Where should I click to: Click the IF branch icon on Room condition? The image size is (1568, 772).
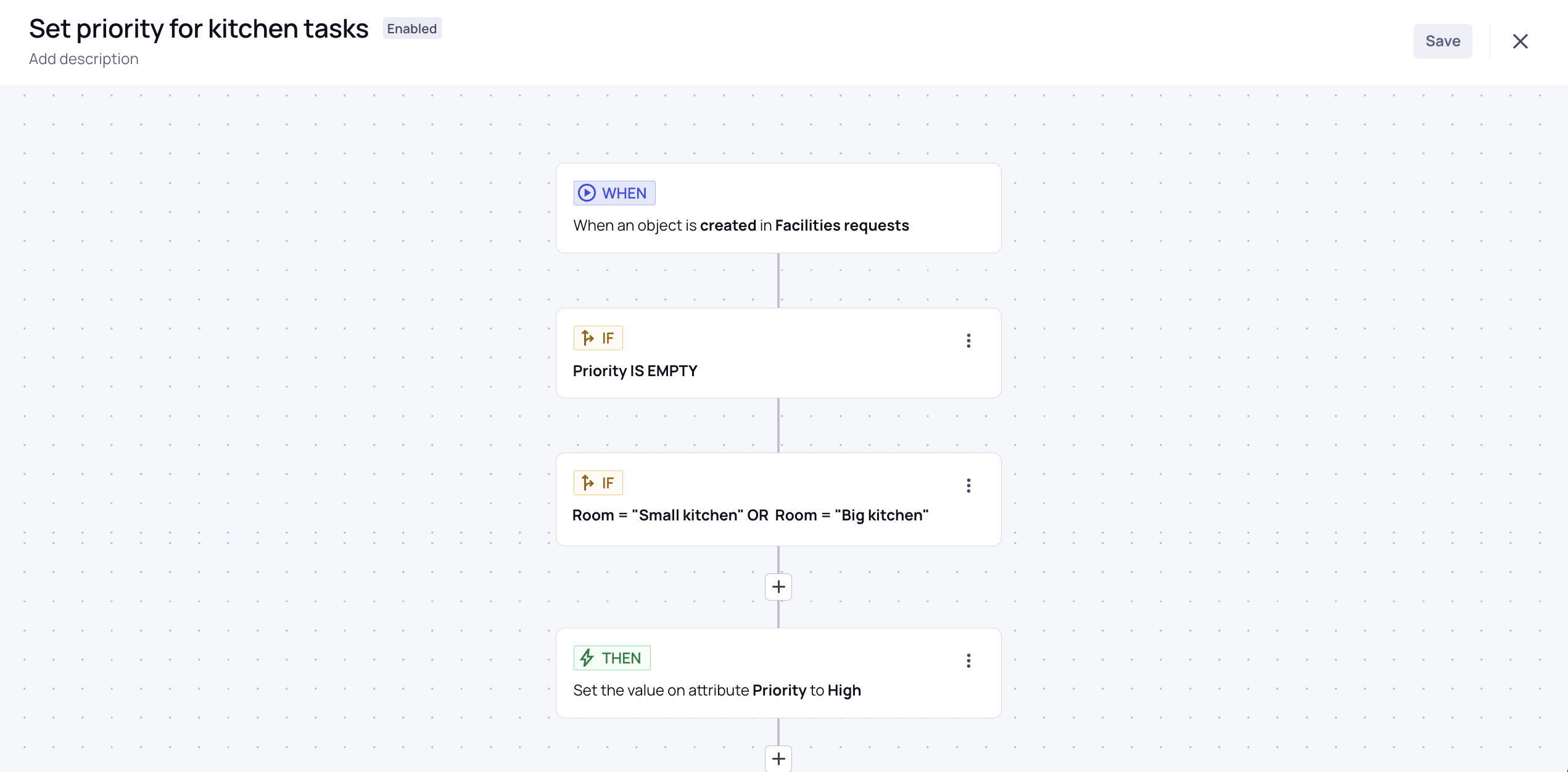pos(587,482)
